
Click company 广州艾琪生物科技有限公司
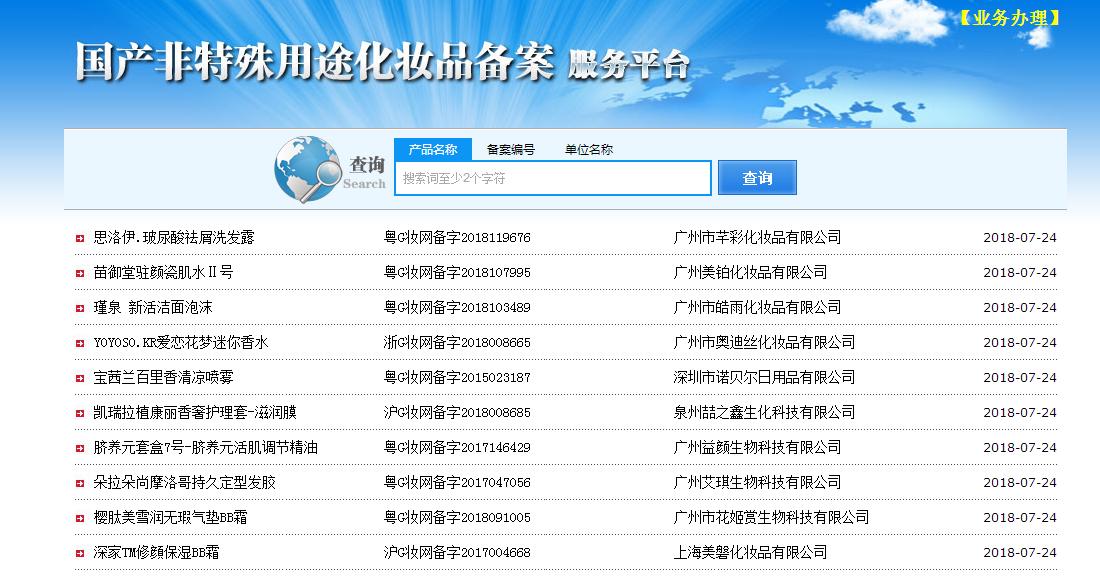pyautogui.click(x=758, y=482)
